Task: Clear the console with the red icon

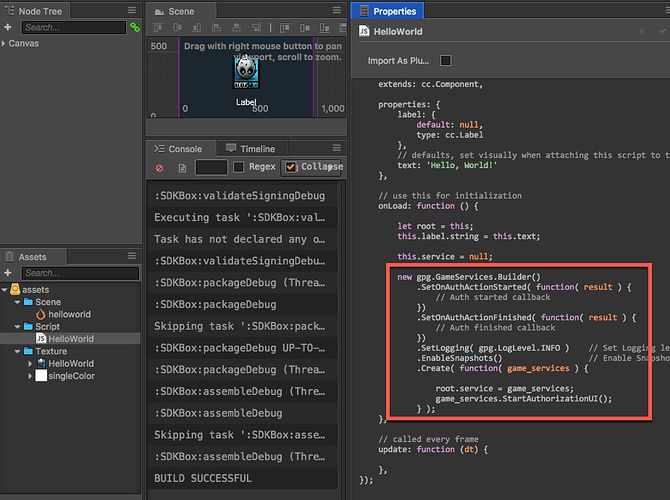Action: coord(159,168)
